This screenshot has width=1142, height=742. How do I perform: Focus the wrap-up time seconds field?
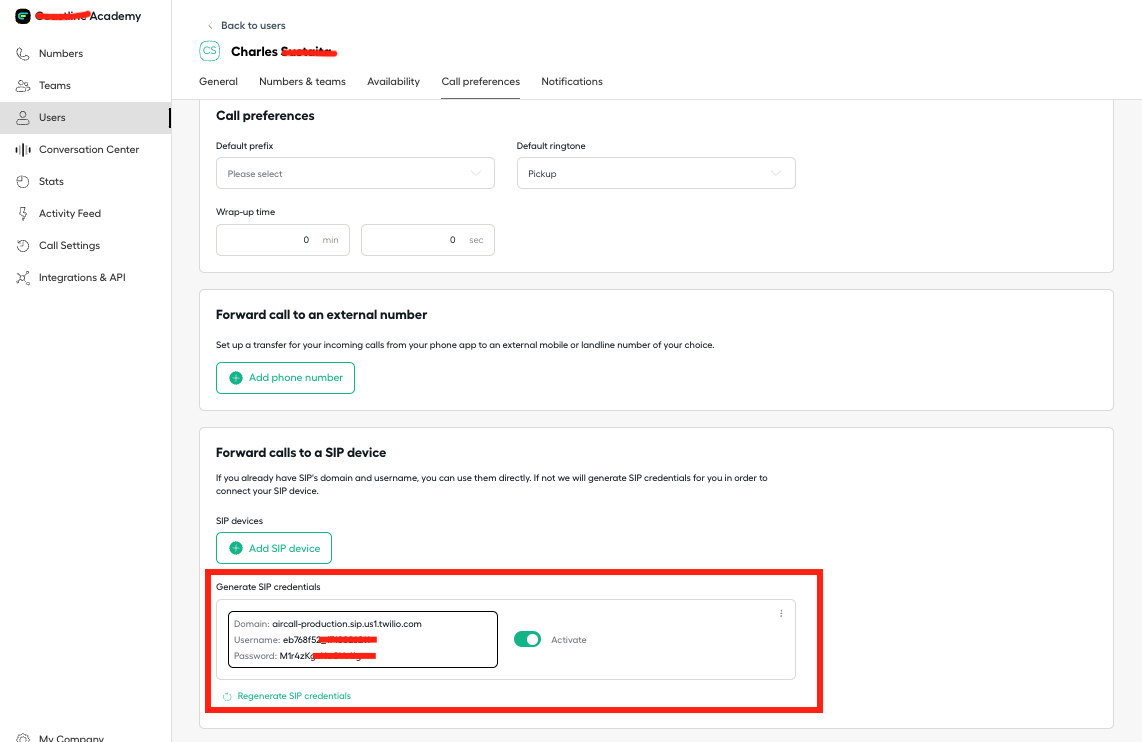428,240
